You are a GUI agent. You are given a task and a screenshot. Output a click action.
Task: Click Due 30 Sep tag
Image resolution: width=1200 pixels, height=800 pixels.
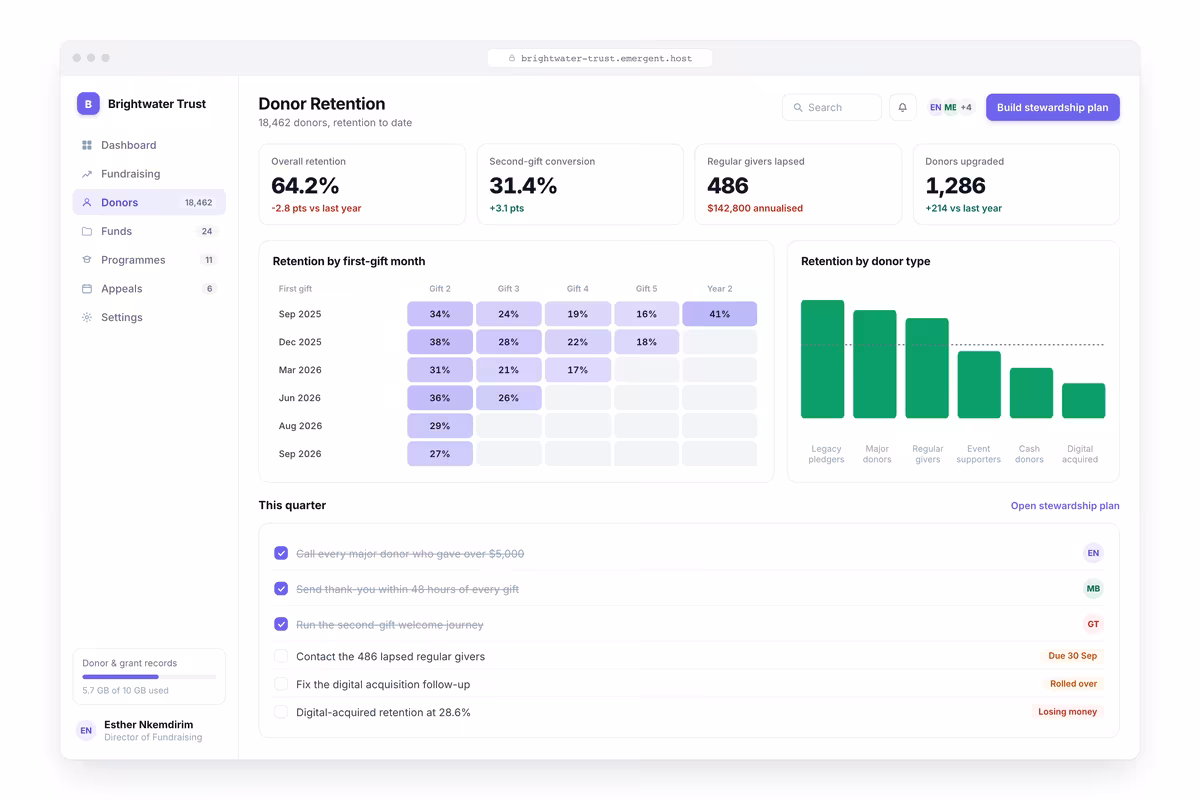[x=1072, y=656]
